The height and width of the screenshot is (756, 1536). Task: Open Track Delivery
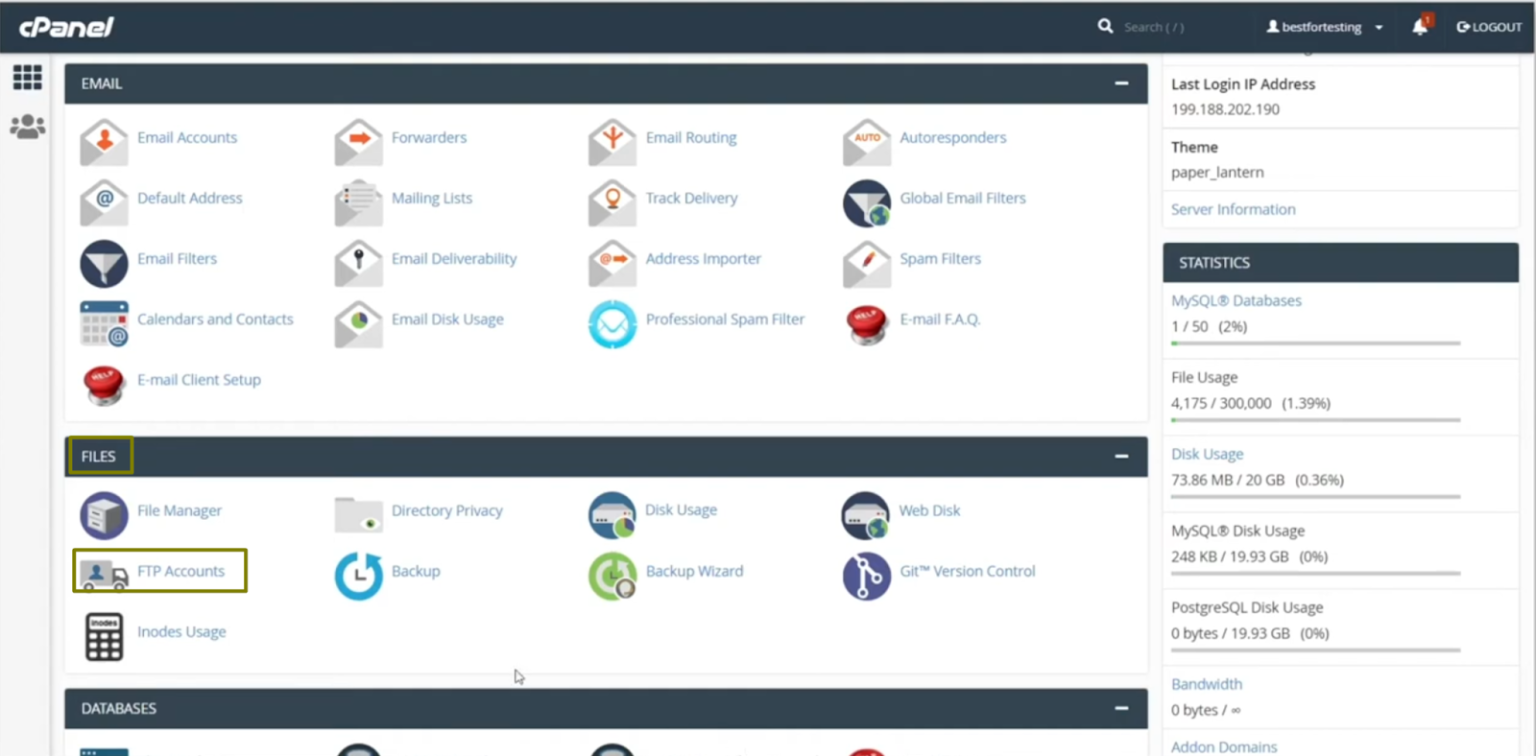(x=691, y=198)
